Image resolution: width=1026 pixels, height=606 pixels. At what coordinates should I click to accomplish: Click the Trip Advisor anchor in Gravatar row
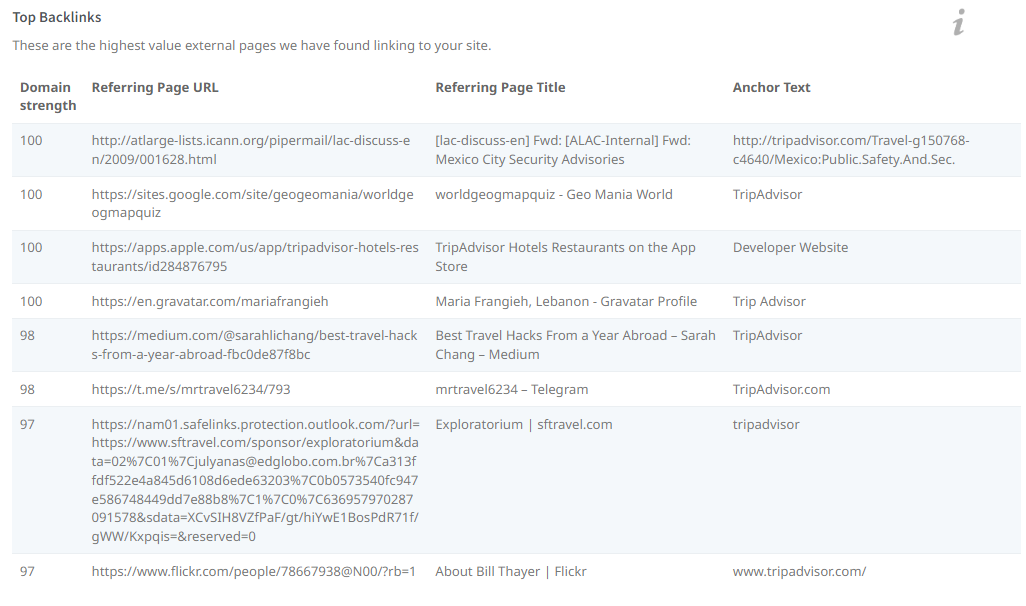[x=769, y=302]
